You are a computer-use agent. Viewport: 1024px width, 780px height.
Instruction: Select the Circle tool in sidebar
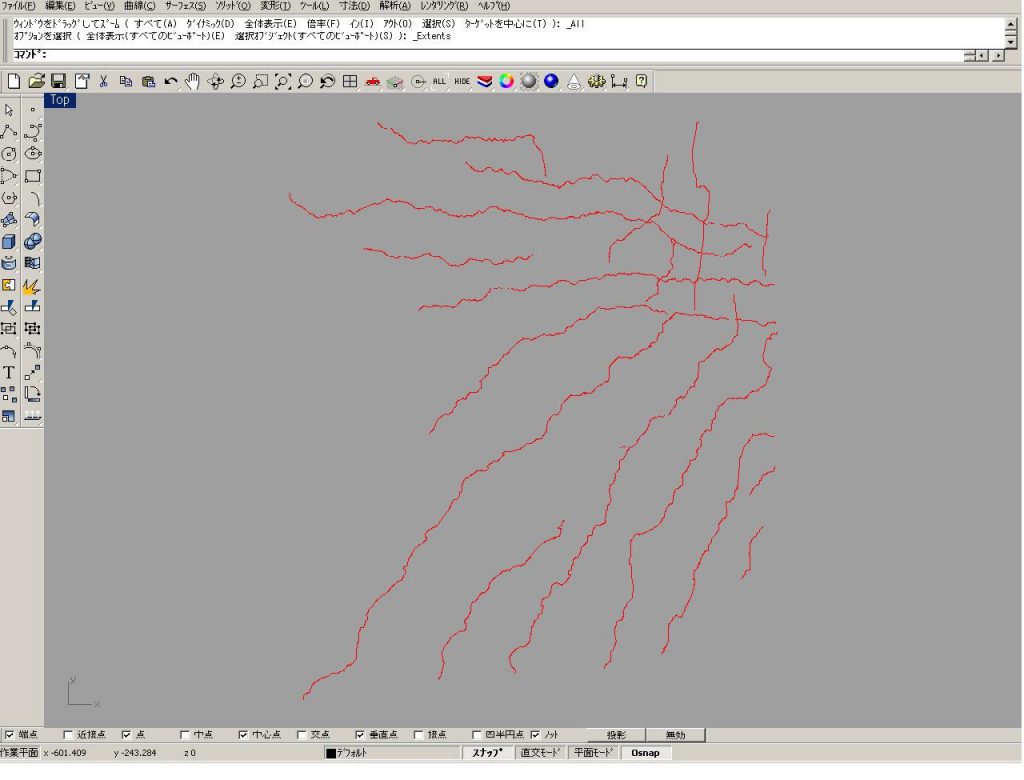(9, 154)
